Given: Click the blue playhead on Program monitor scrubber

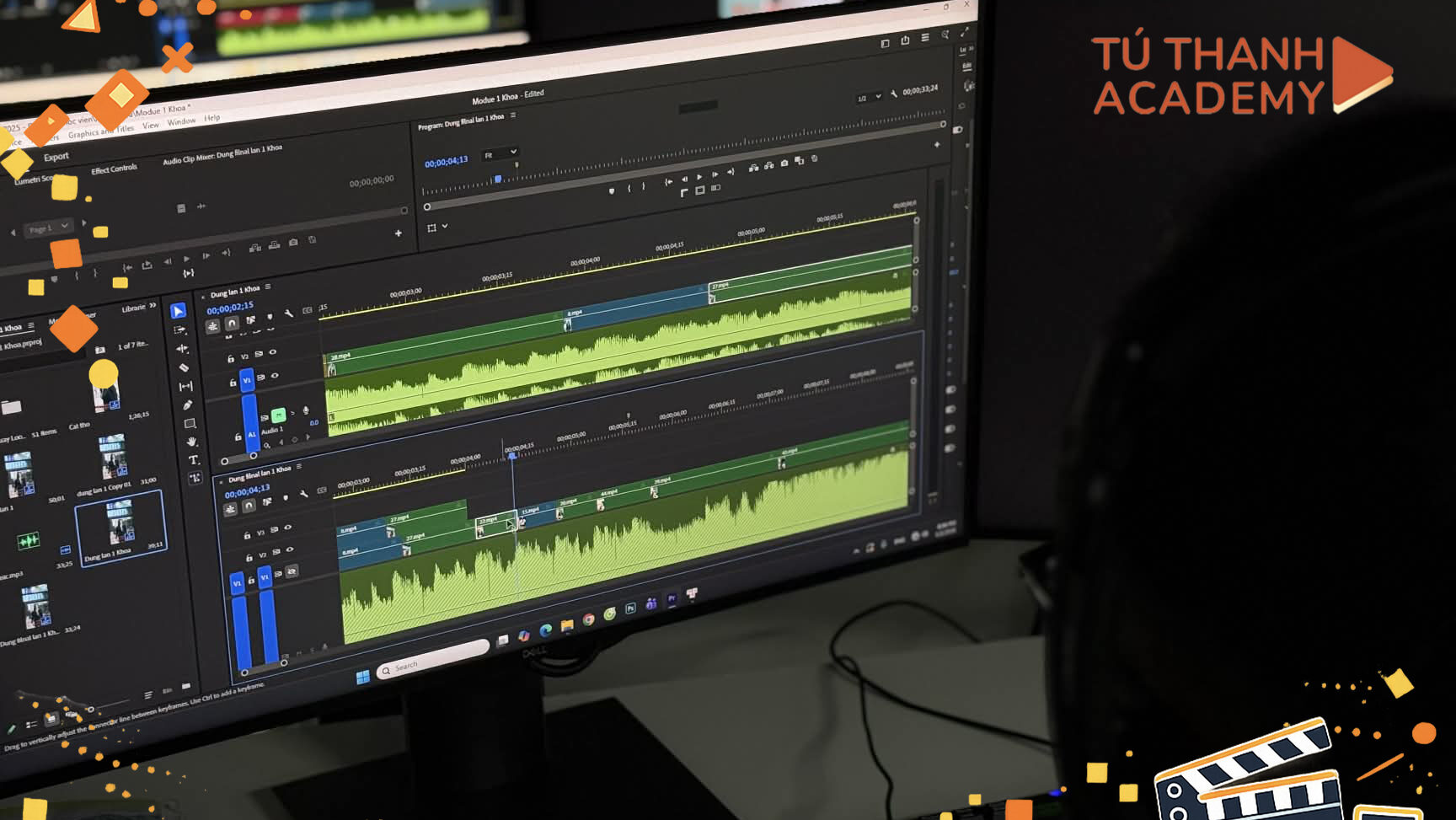Looking at the screenshot, I should (498, 179).
